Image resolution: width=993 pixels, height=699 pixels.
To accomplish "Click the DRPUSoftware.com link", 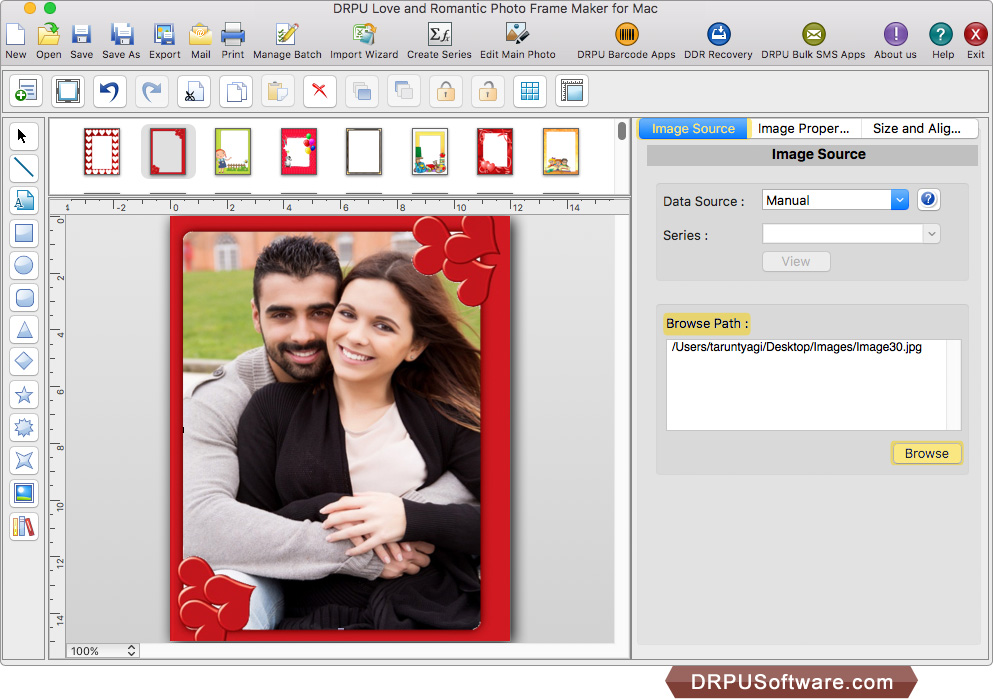I will [x=791, y=683].
